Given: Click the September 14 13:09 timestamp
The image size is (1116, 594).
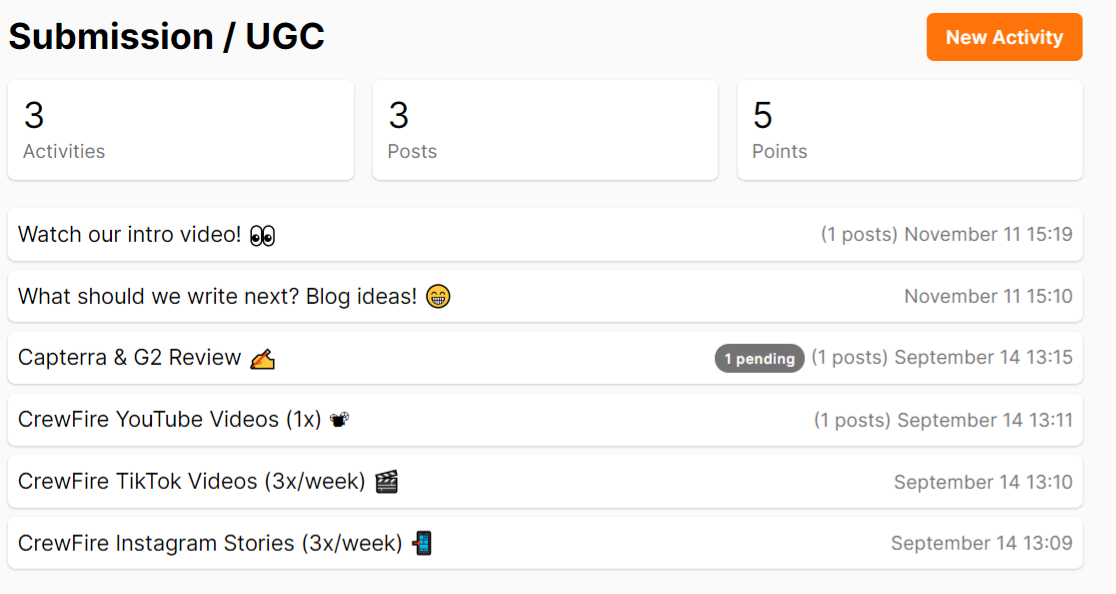Looking at the screenshot, I should click(x=981, y=543).
